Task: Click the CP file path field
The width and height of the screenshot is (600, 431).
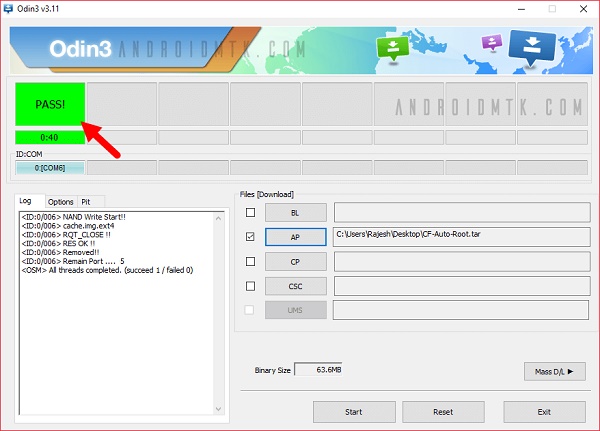Action: tap(462, 262)
